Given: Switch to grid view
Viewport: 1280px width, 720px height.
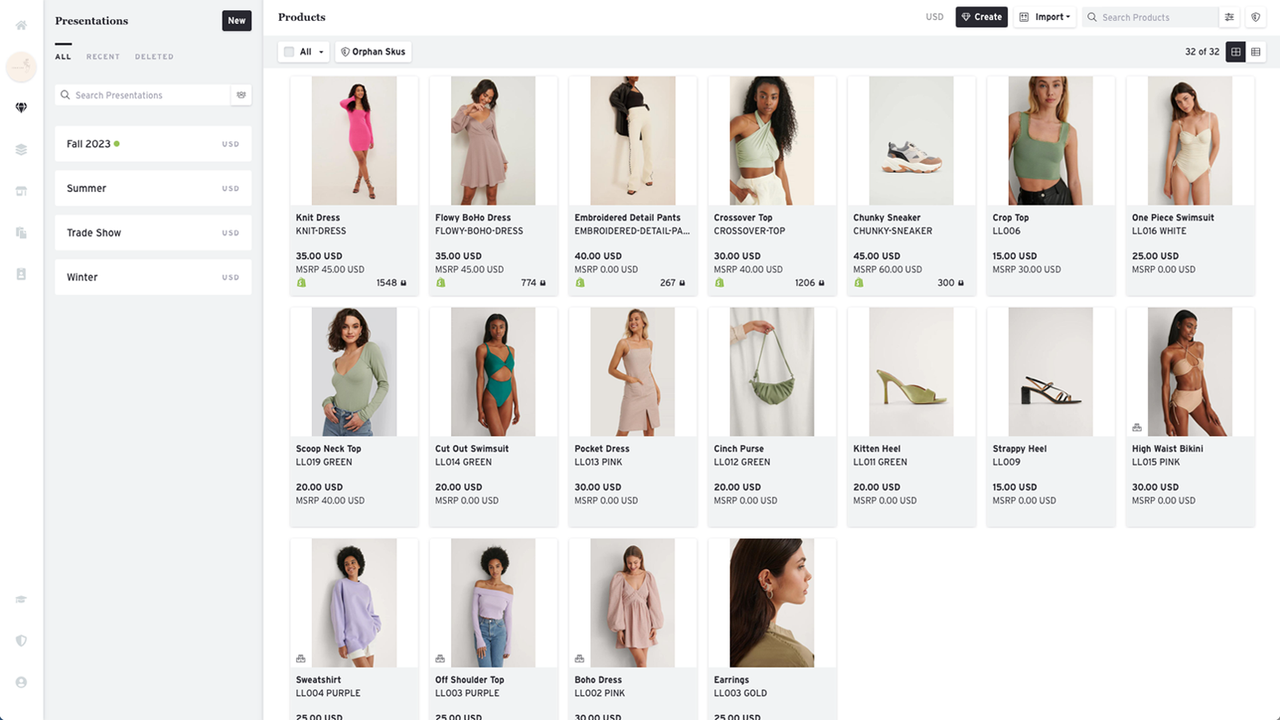Looking at the screenshot, I should pos(1236,52).
